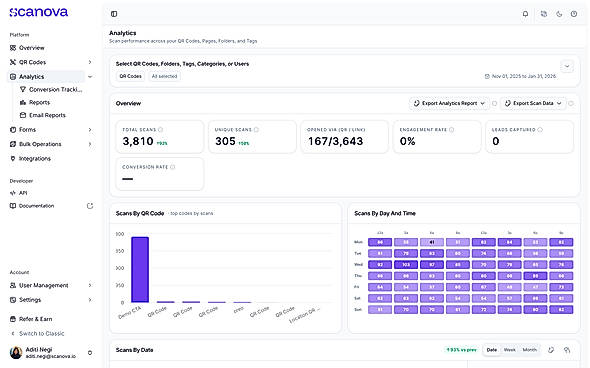Open Overview in the sidebar
Viewport: 590px width, 368px height.
(32, 48)
